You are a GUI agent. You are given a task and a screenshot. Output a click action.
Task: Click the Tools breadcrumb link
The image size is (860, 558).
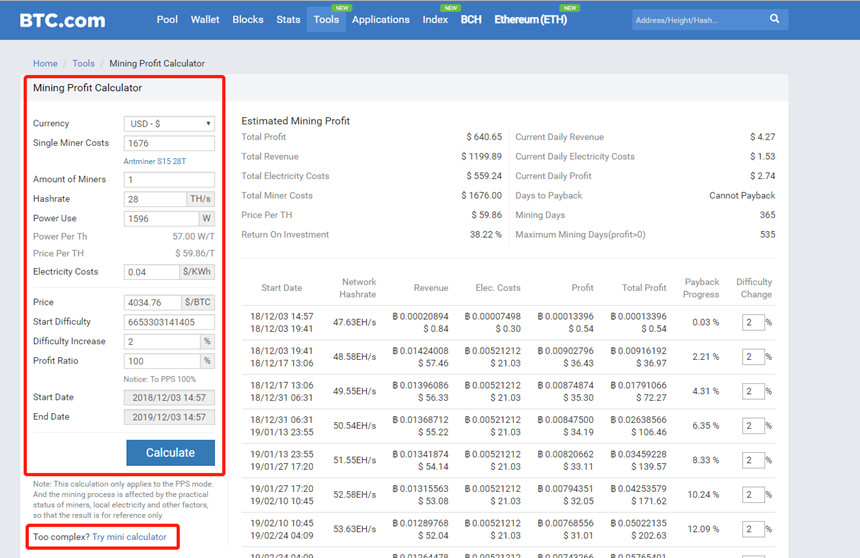tap(83, 64)
